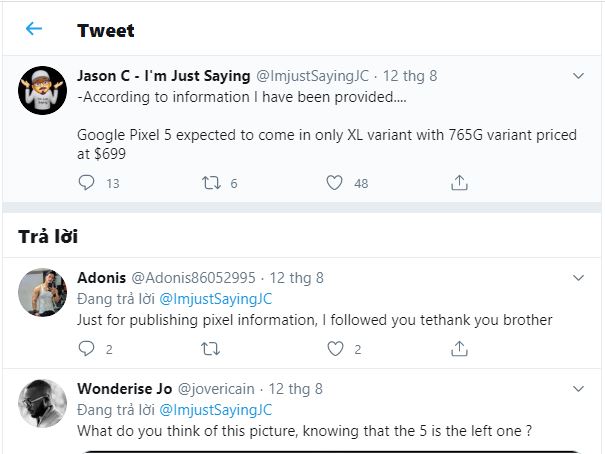Open Wonderise Jo's profile avatar
The width and height of the screenshot is (605, 454).
tap(43, 403)
